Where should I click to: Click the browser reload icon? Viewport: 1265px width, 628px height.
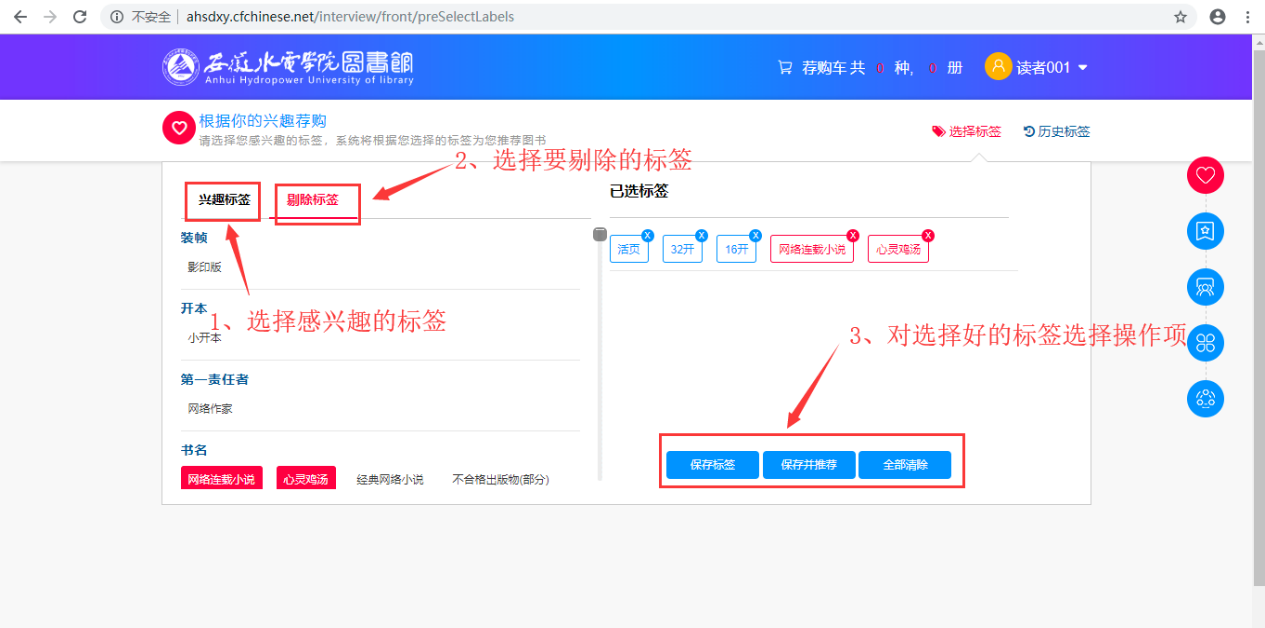click(80, 17)
